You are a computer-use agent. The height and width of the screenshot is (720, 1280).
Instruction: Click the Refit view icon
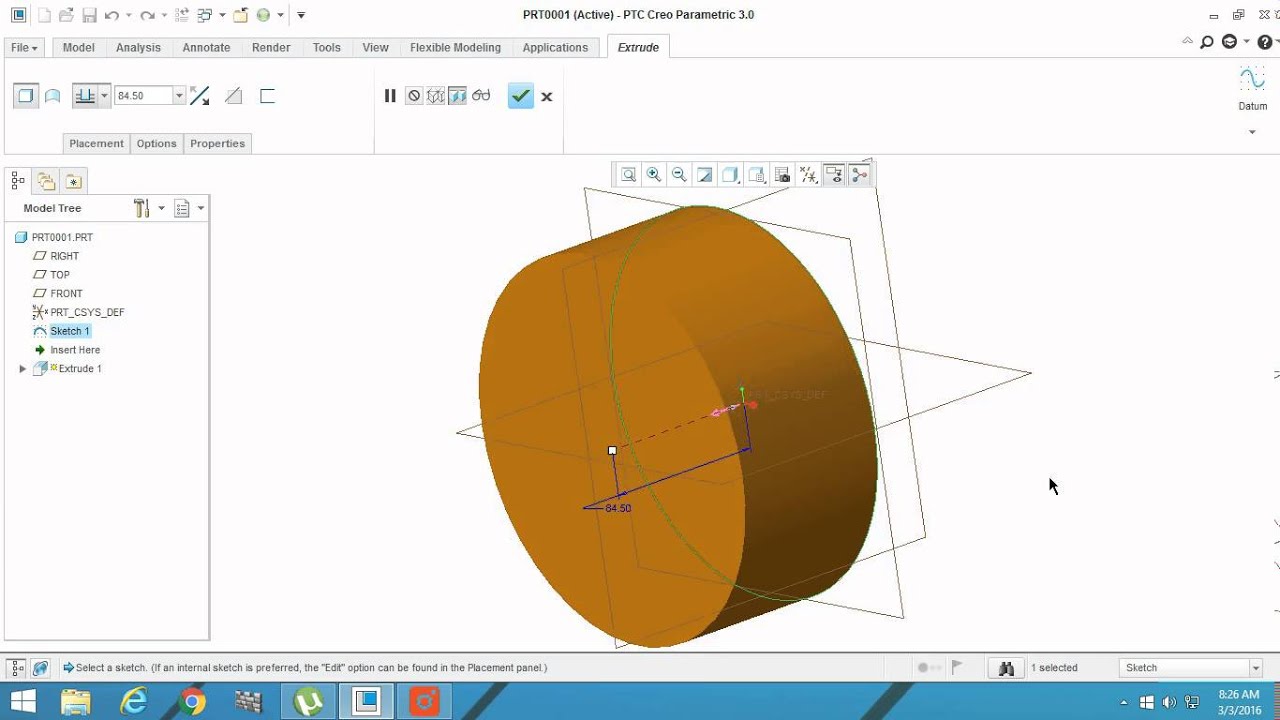click(x=628, y=175)
